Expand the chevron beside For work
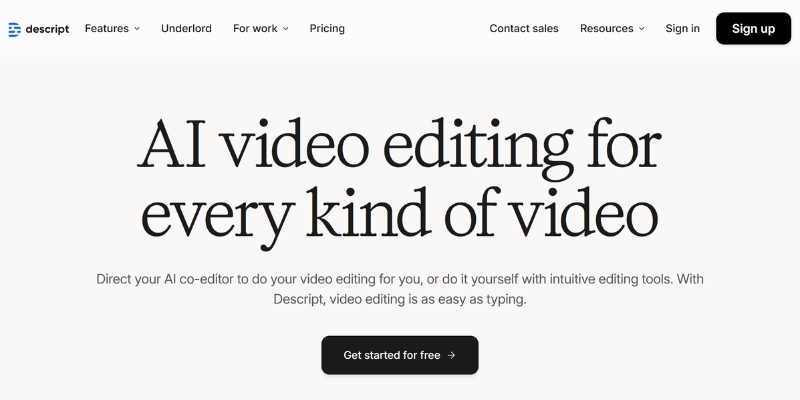Image resolution: width=800 pixels, height=400 pixels. (x=285, y=29)
